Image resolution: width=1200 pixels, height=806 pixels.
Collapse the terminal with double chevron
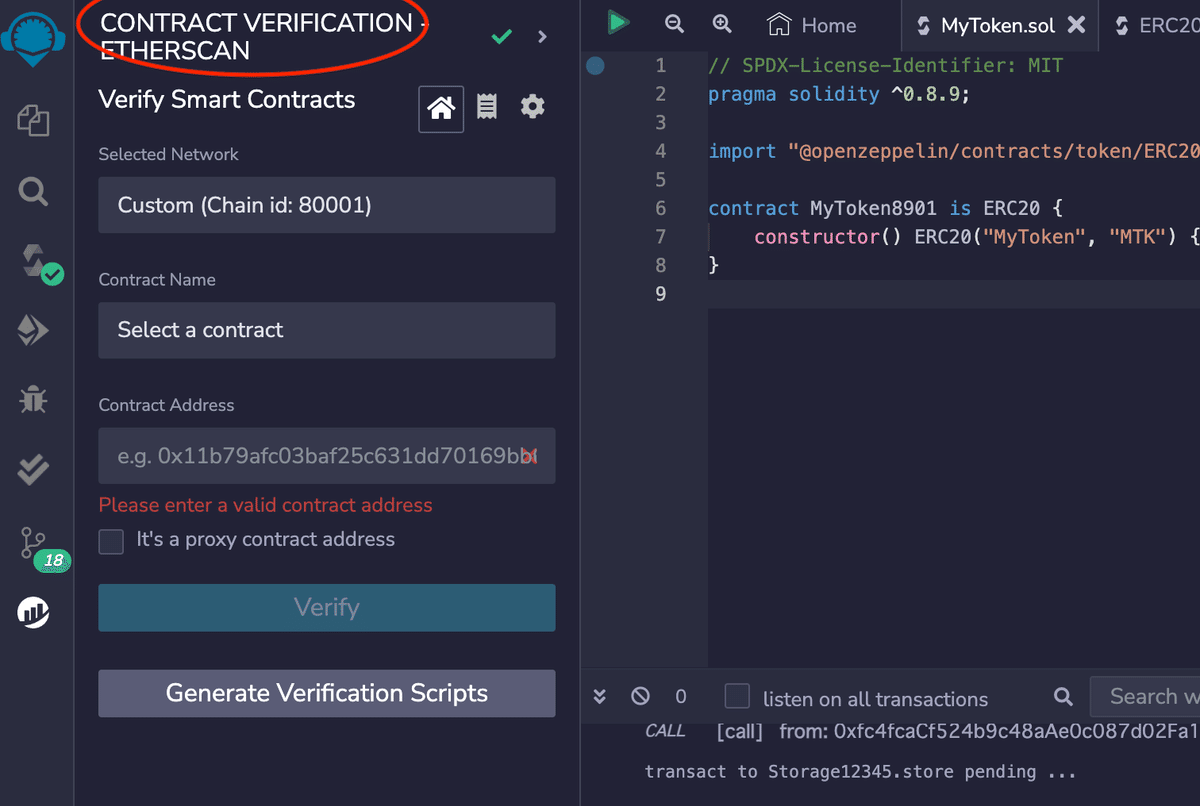(599, 696)
